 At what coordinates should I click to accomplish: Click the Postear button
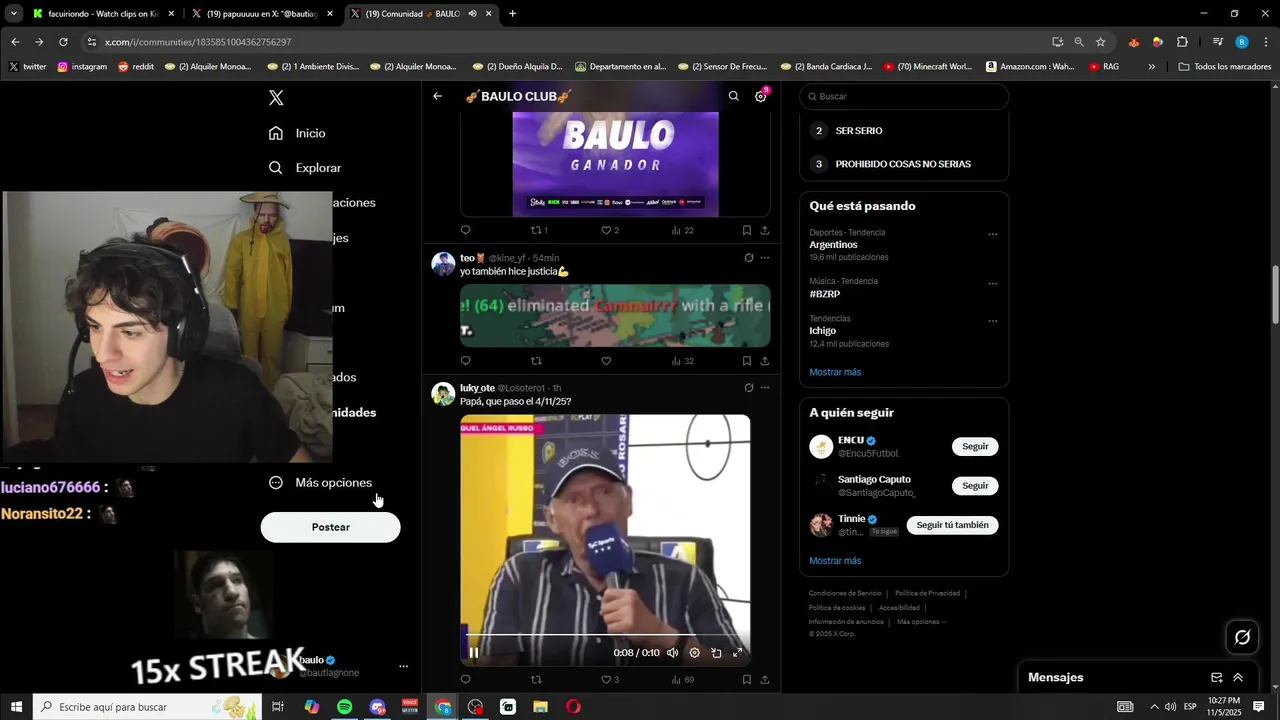point(331,527)
